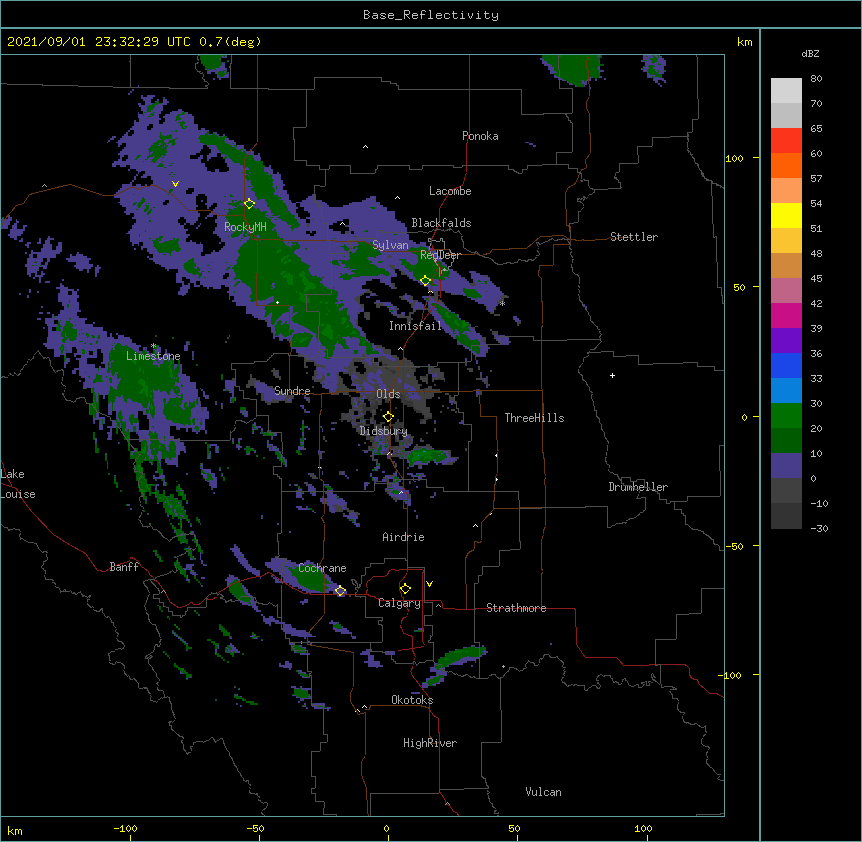Click the caret marker west of Ponoka
862x842 pixels.
pos(366,147)
